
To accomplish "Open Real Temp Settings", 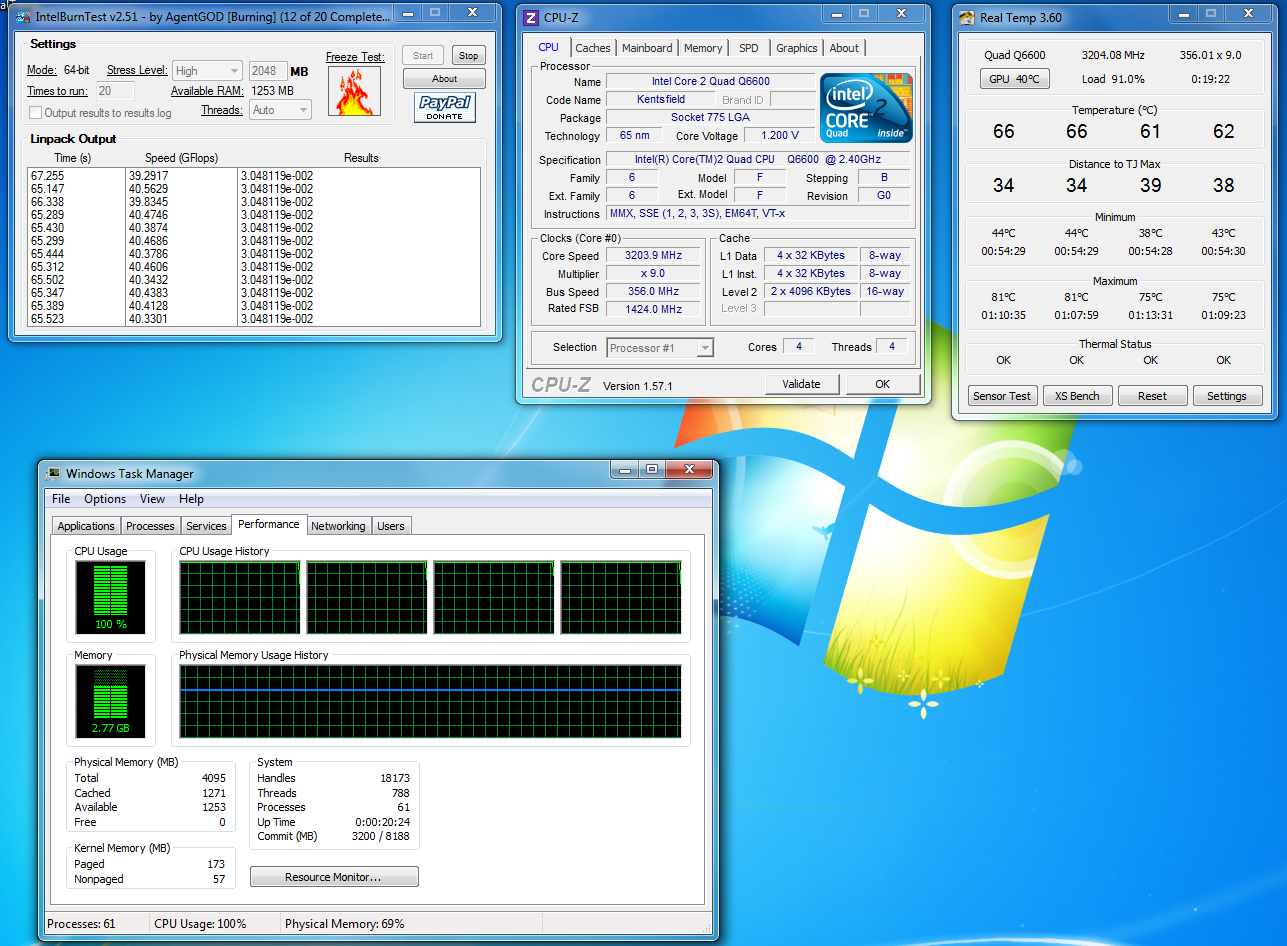I will pyautogui.click(x=1227, y=396).
